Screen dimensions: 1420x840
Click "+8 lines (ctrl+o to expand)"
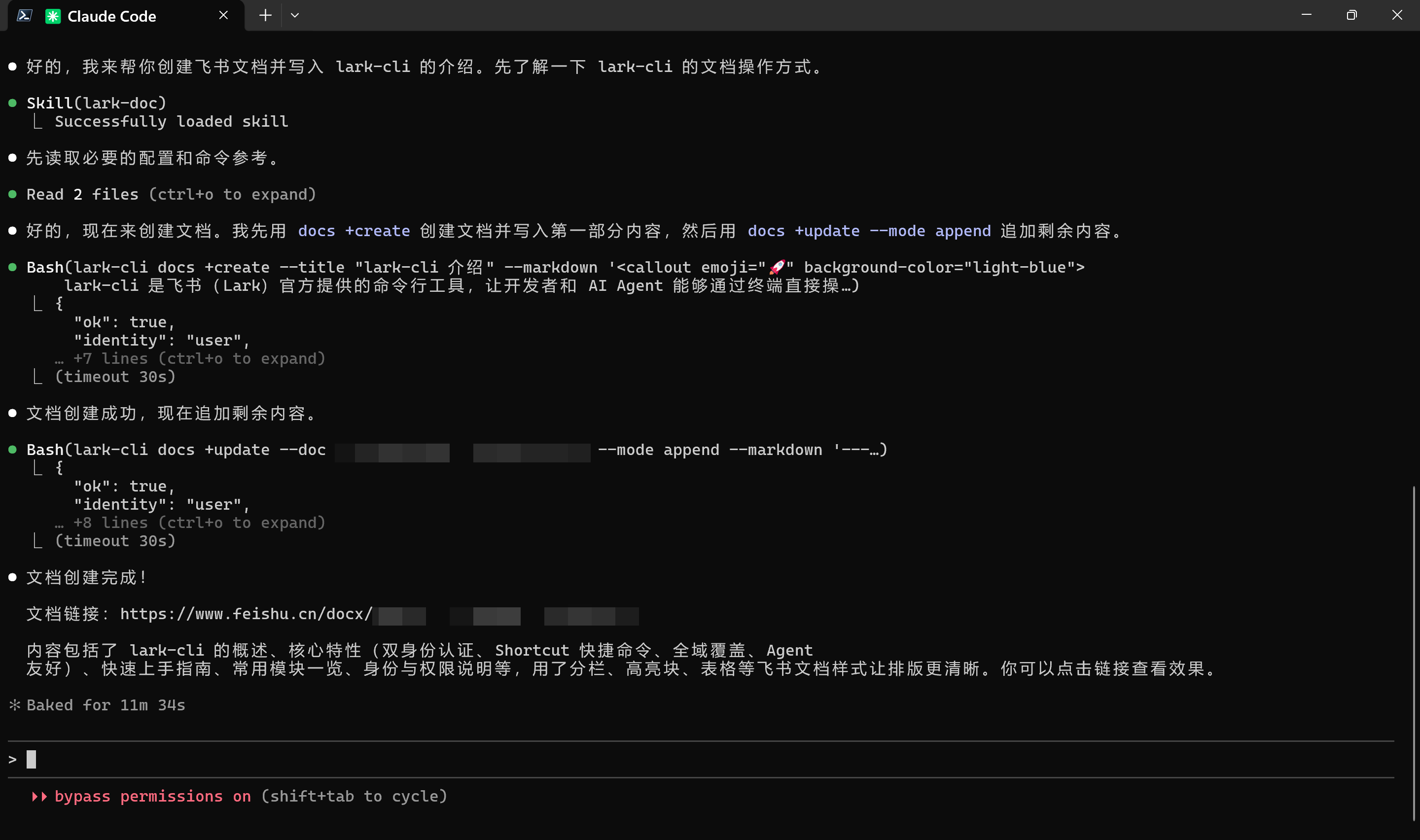pos(199,523)
